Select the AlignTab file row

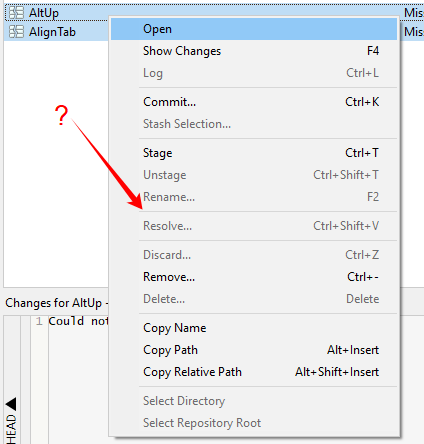[x=214, y=32]
